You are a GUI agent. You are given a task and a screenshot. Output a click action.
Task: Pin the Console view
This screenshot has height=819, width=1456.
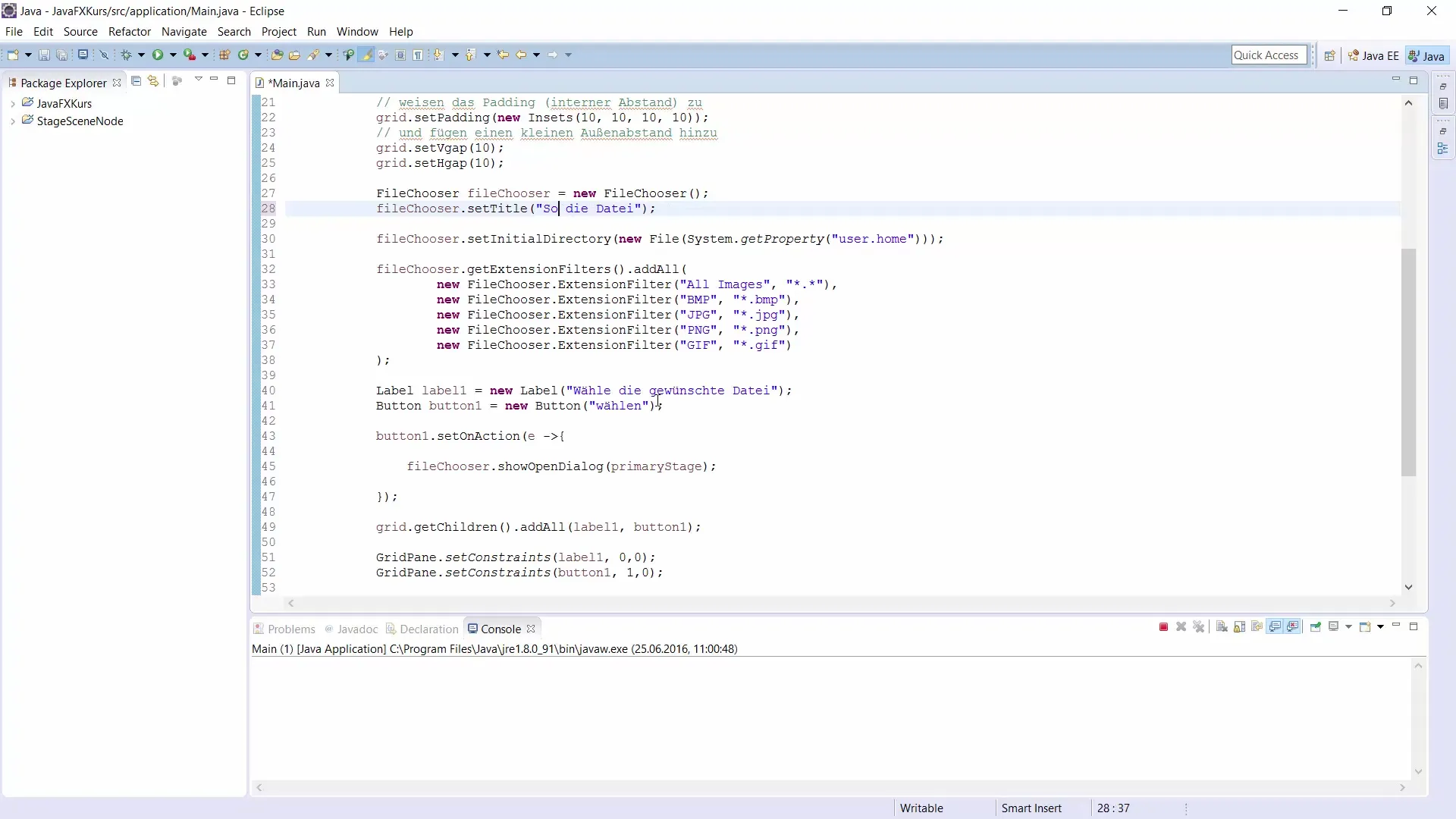(1316, 627)
